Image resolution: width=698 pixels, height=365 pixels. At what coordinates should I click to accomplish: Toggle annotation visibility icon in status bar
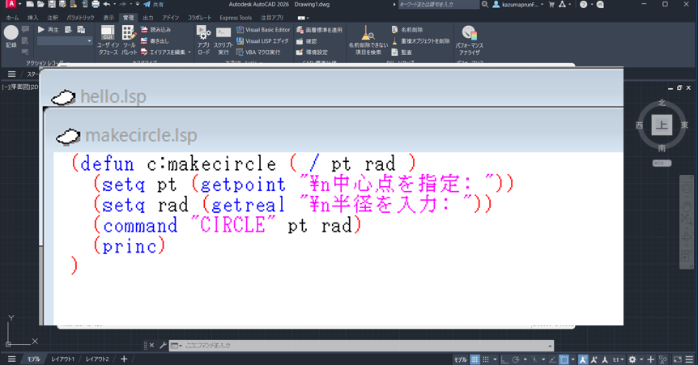(583, 359)
